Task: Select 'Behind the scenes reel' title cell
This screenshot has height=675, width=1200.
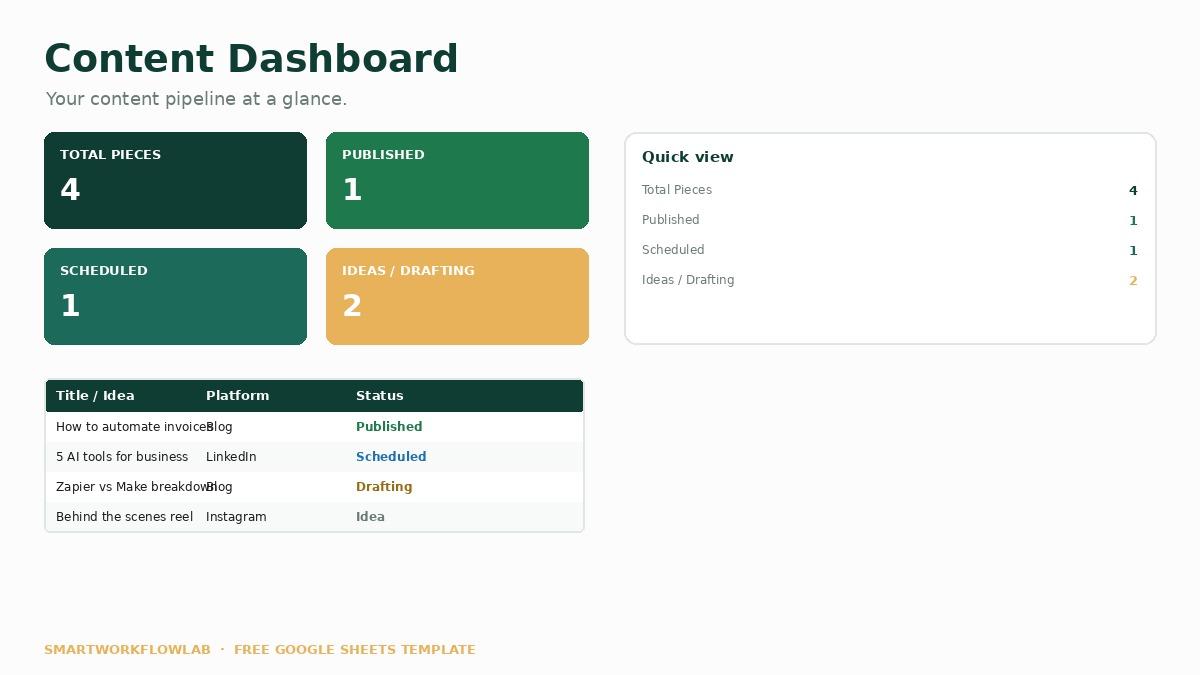Action: (124, 517)
